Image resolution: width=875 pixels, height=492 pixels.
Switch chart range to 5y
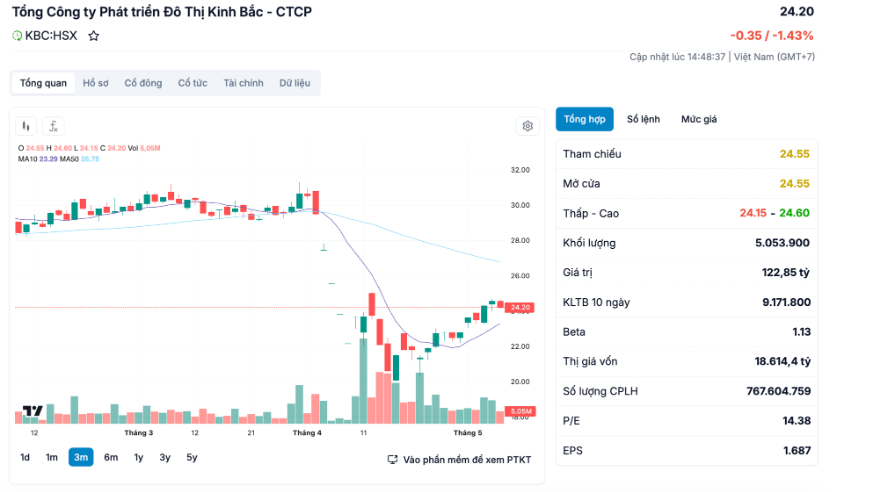[x=191, y=458]
